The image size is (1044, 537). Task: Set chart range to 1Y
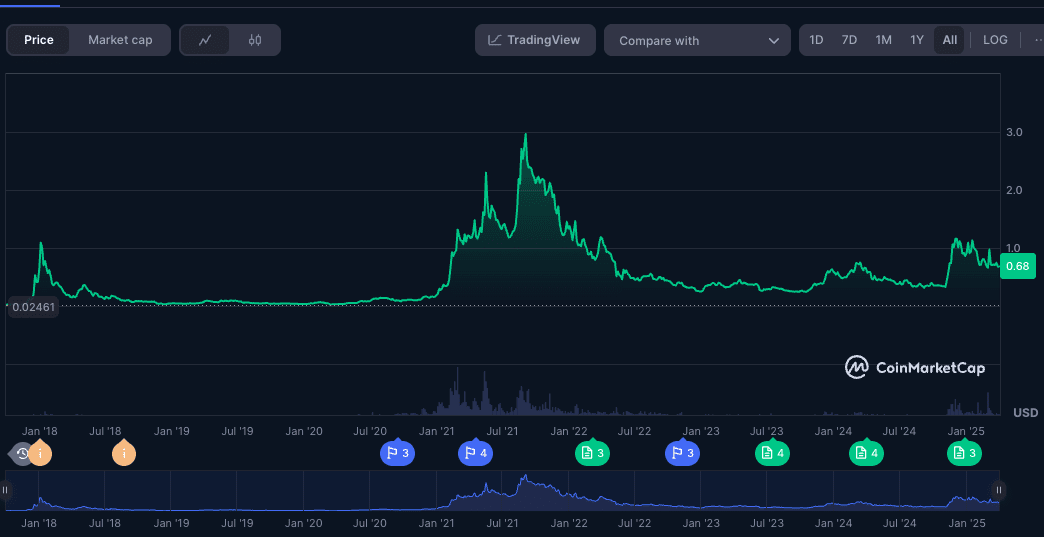point(917,40)
